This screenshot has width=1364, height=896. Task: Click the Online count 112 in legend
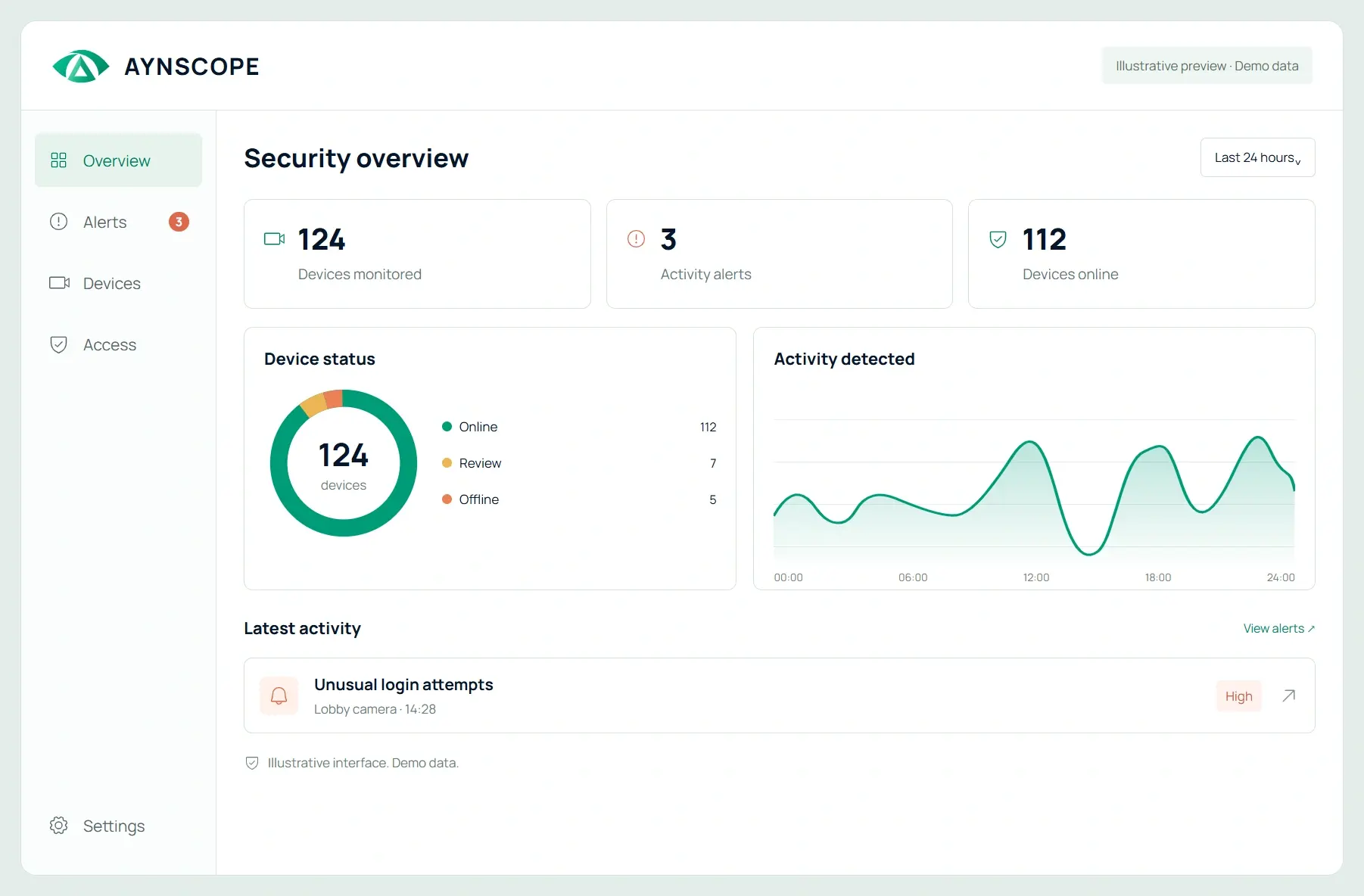click(708, 427)
